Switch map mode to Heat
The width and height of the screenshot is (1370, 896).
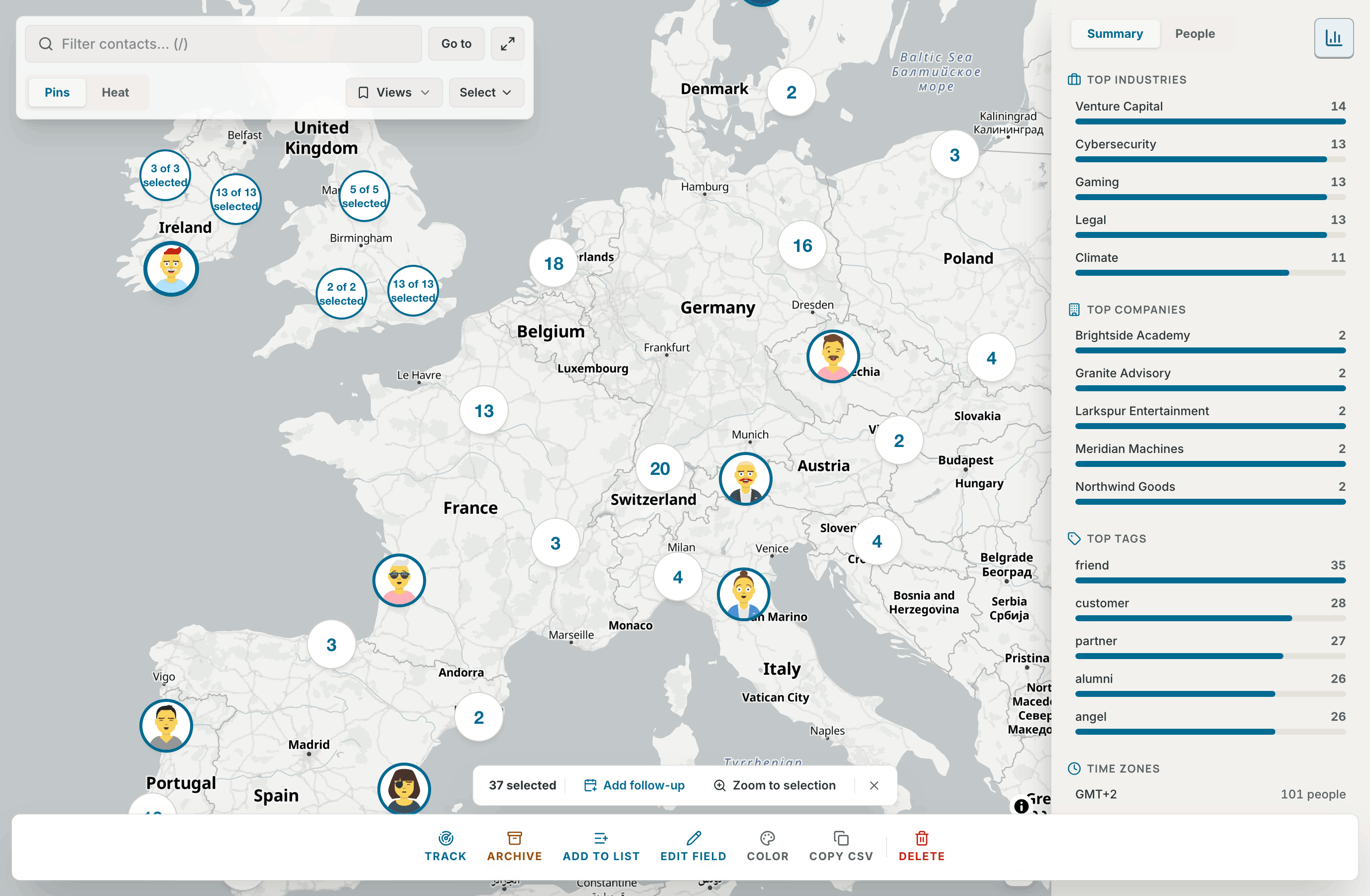pos(115,92)
